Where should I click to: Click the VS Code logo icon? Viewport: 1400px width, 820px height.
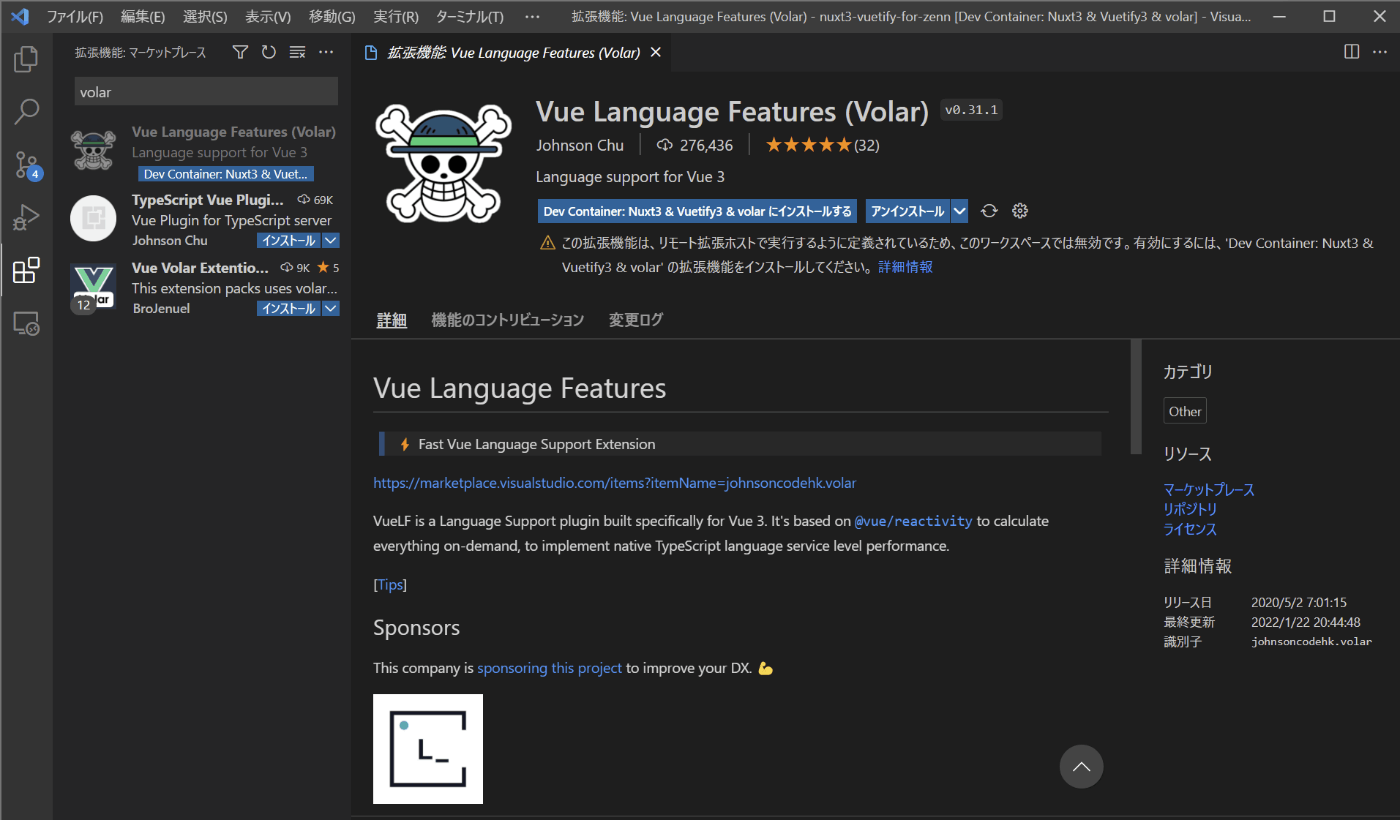(19, 16)
